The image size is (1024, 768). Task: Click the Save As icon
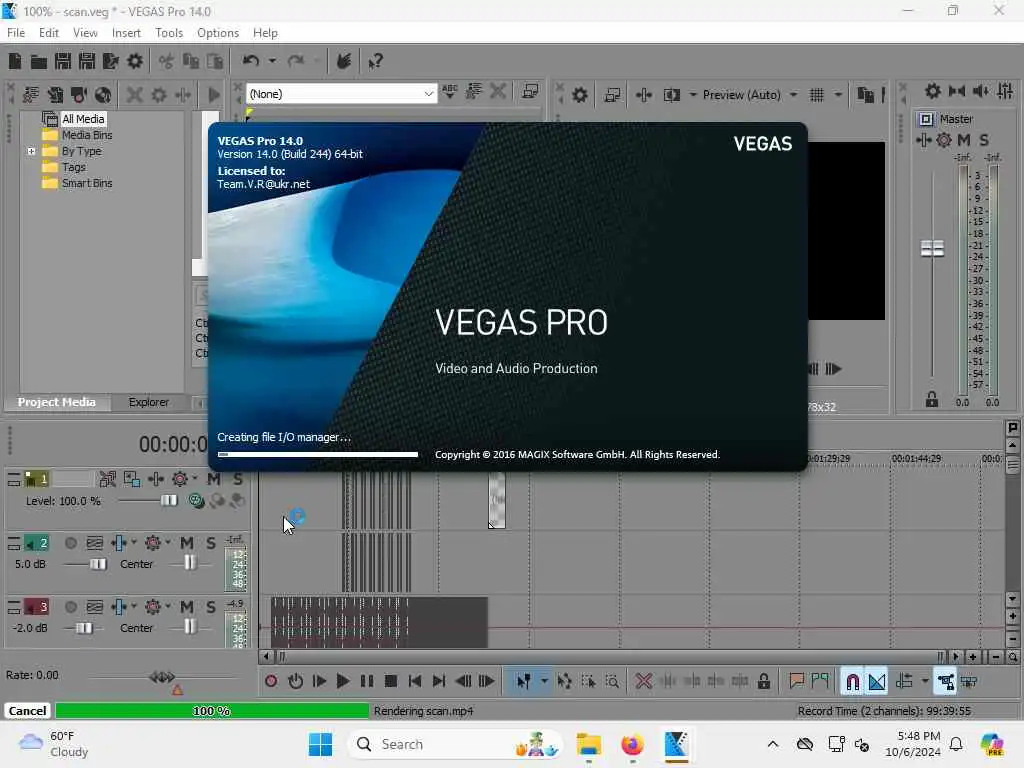(x=87, y=61)
